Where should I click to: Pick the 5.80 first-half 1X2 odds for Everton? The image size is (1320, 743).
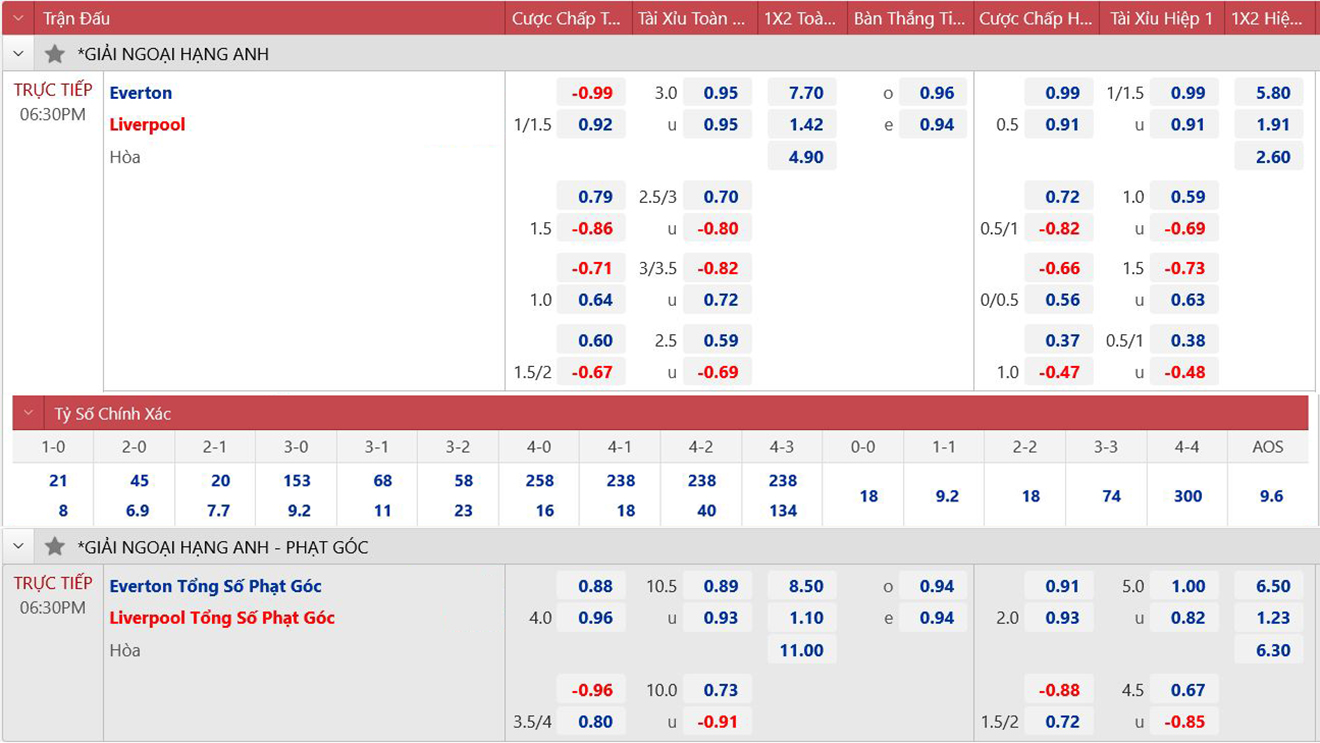[1272, 93]
